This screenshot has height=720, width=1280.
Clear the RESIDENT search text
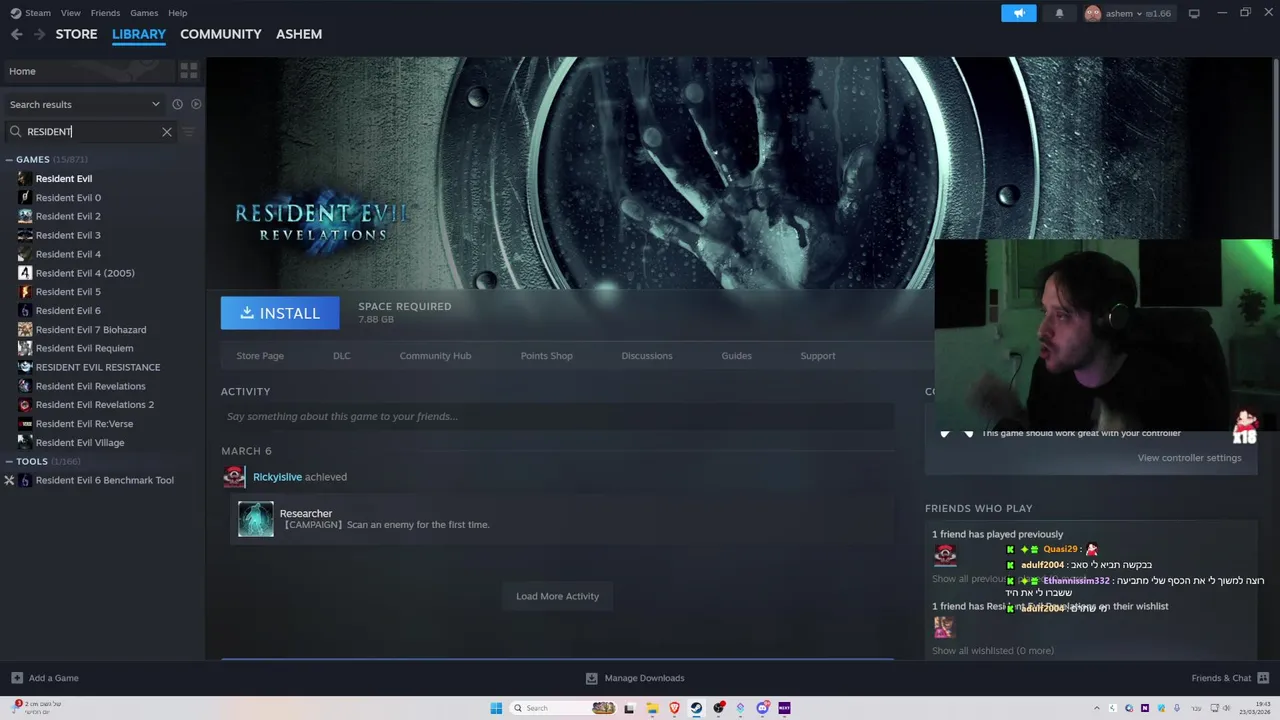click(x=167, y=132)
